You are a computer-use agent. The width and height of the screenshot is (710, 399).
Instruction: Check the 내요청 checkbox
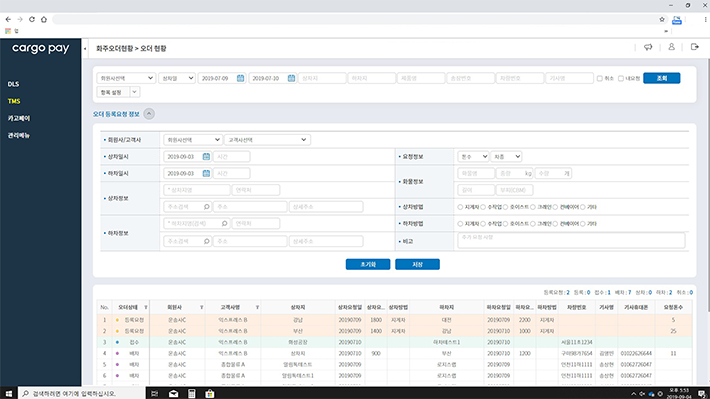pos(621,78)
